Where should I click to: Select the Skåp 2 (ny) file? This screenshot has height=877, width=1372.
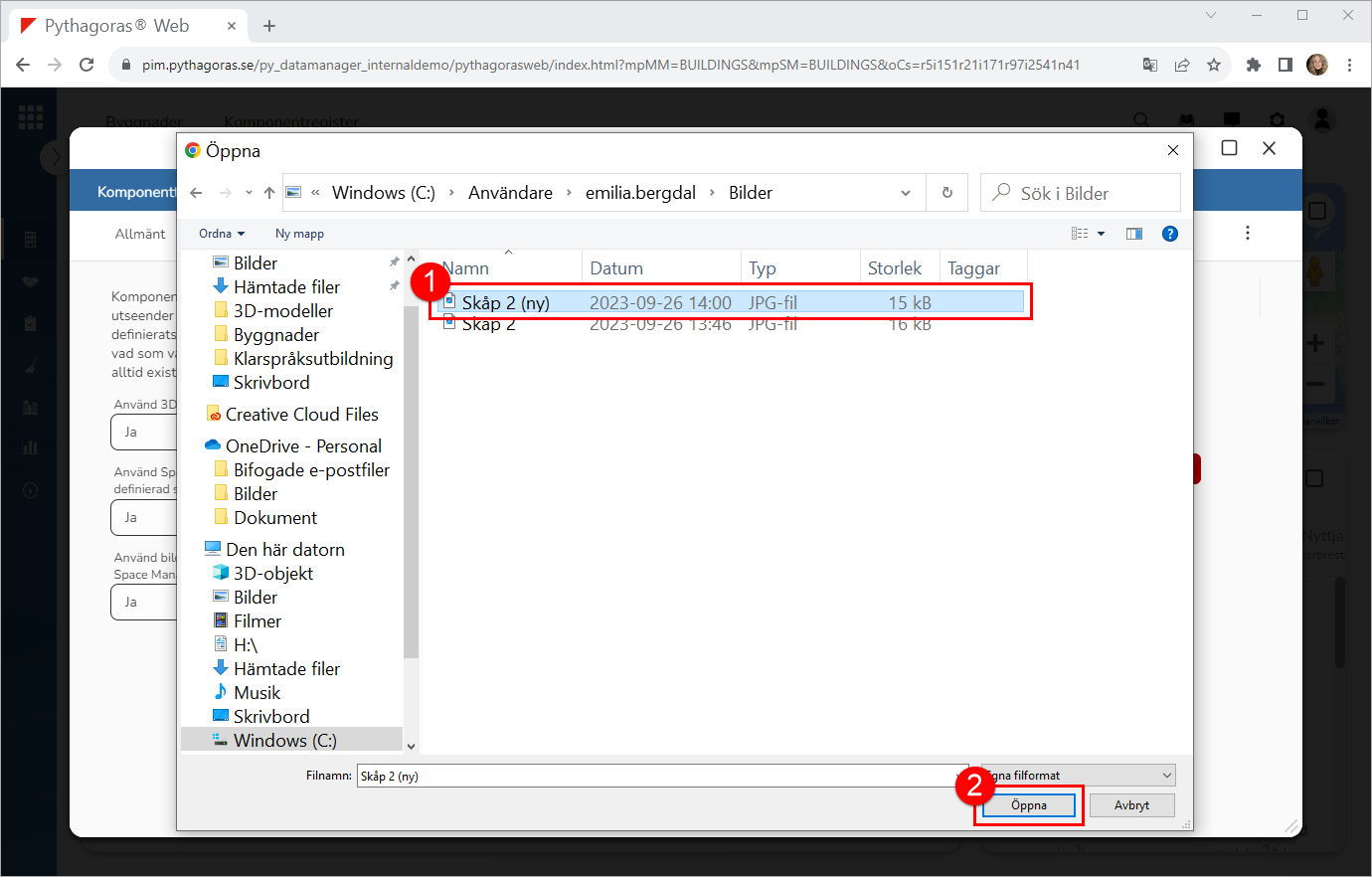click(x=505, y=302)
